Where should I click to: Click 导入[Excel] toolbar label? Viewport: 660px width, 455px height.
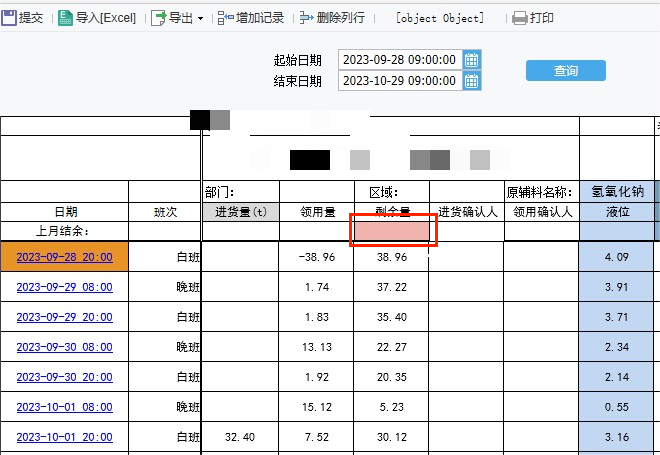point(106,18)
